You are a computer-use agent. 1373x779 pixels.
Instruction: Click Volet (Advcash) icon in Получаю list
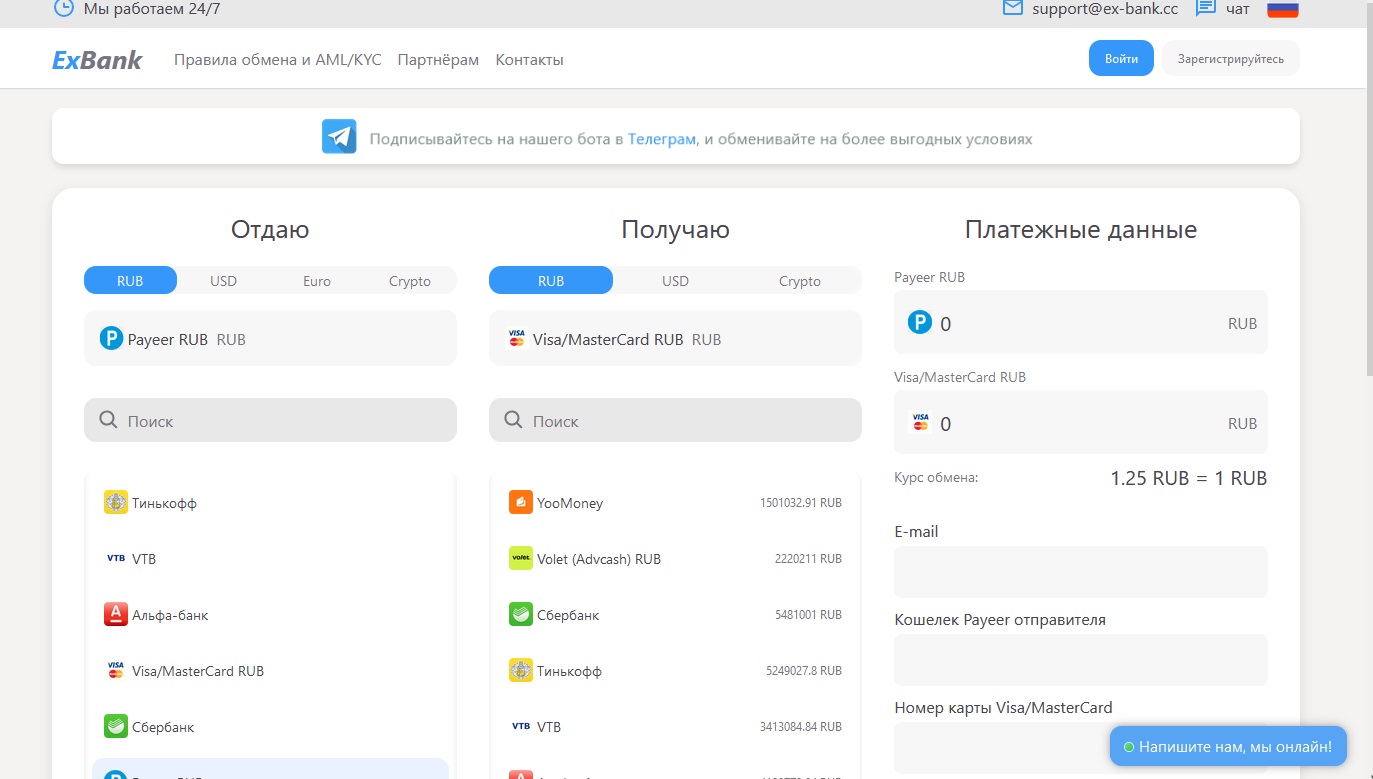[521, 558]
